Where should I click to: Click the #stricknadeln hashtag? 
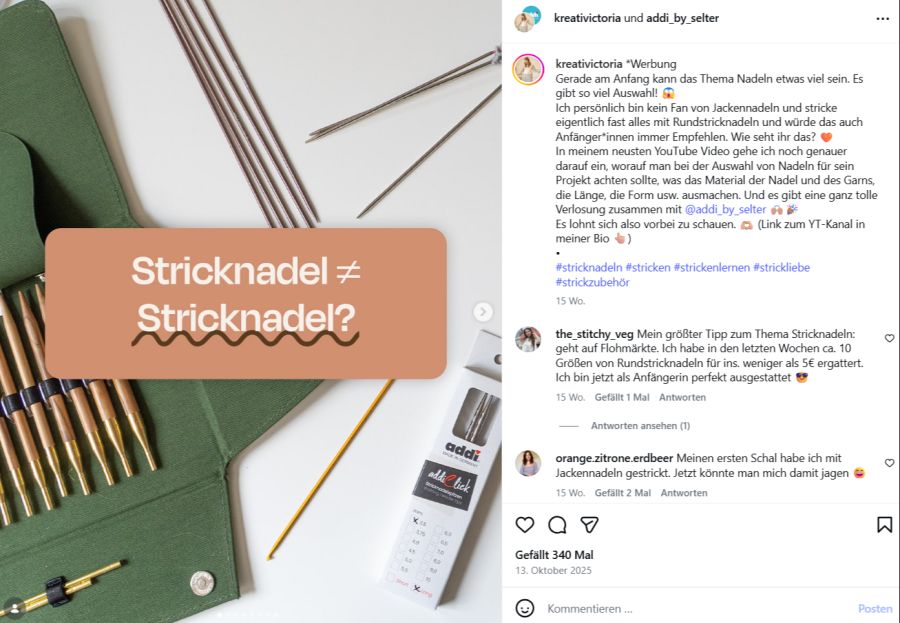pyautogui.click(x=589, y=267)
